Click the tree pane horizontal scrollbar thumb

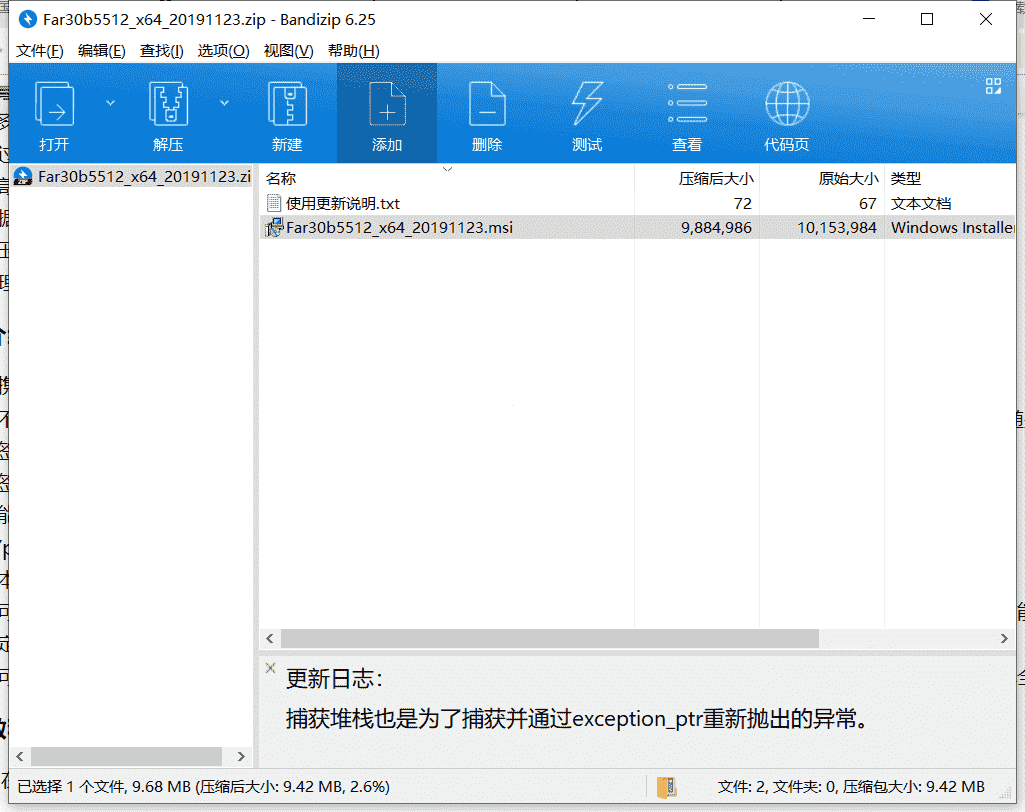pyautogui.click(x=126, y=756)
